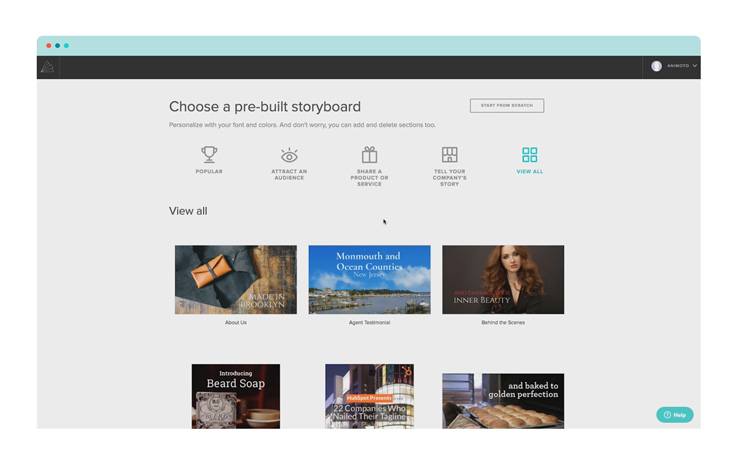The height and width of the screenshot is (465, 744).
Task: Select the Attract an Audience eye icon
Action: pos(289,155)
